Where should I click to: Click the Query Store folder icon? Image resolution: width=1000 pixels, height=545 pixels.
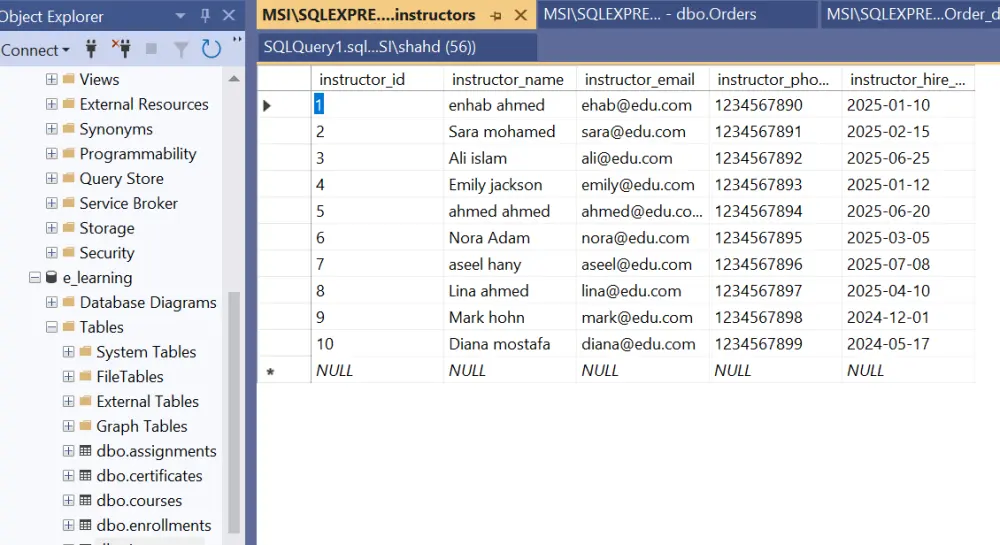69,178
